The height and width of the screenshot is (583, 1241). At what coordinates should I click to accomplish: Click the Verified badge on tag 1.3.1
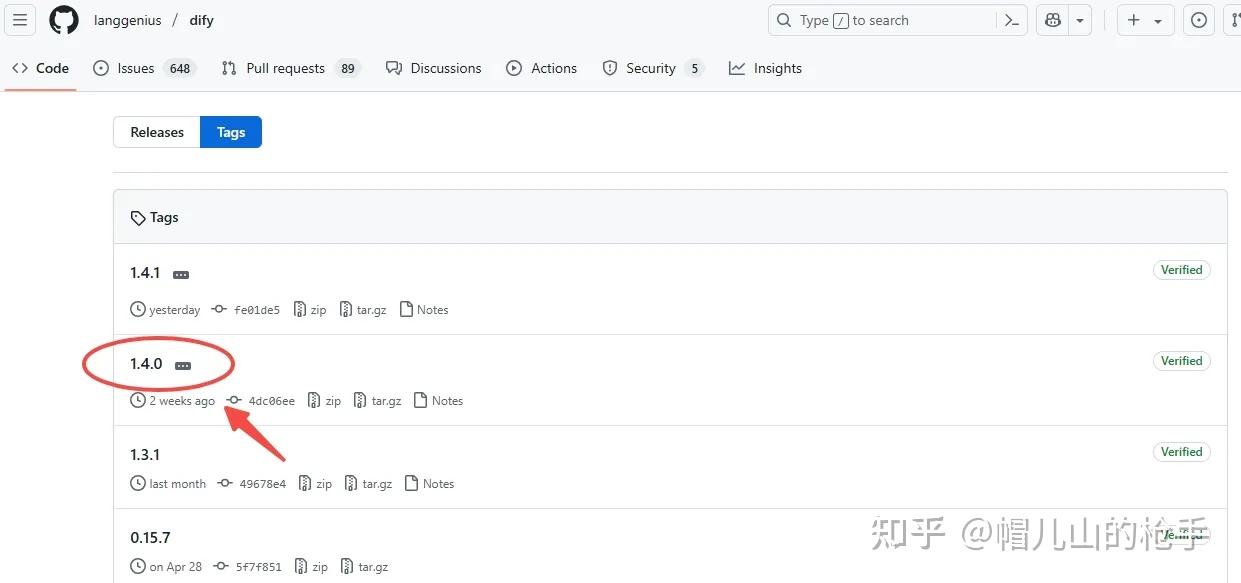tap(1181, 452)
